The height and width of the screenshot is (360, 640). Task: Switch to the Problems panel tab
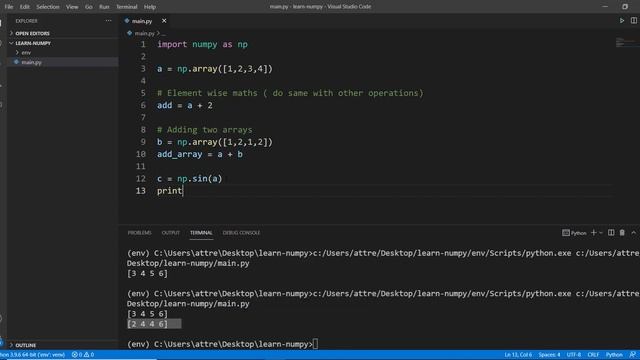140,233
